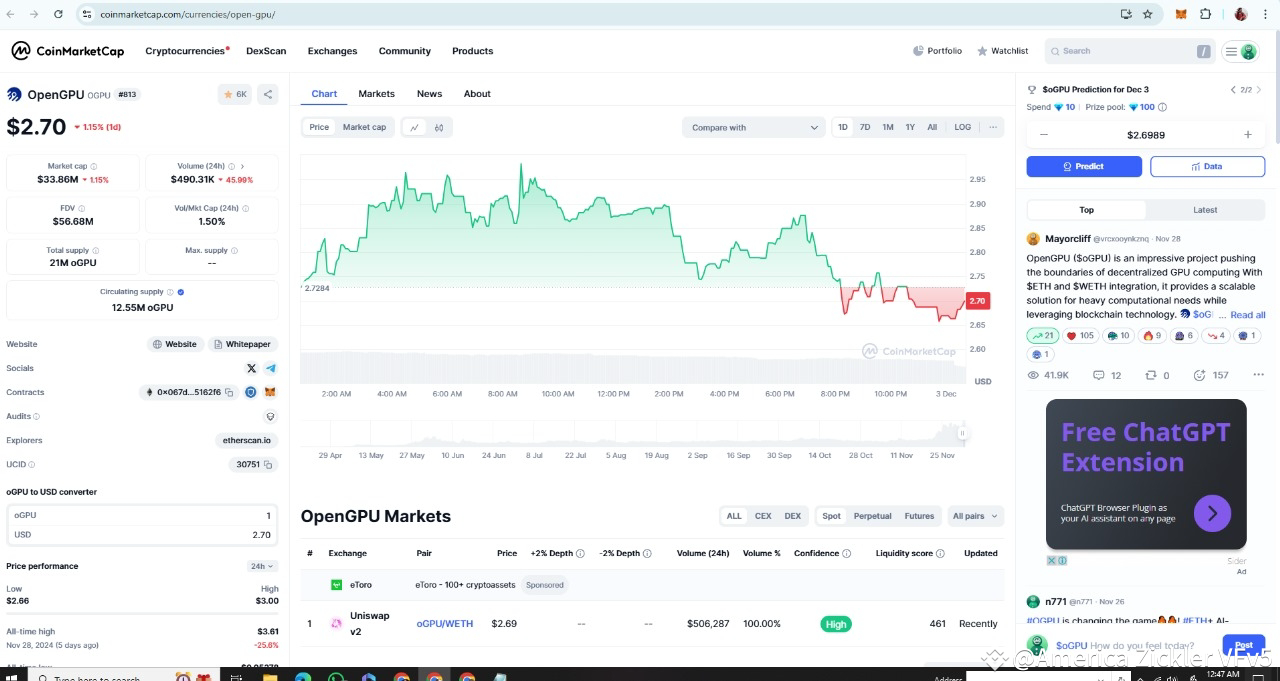
Task: Click the bearish arrow reaction with 4
Action: (x=1216, y=336)
